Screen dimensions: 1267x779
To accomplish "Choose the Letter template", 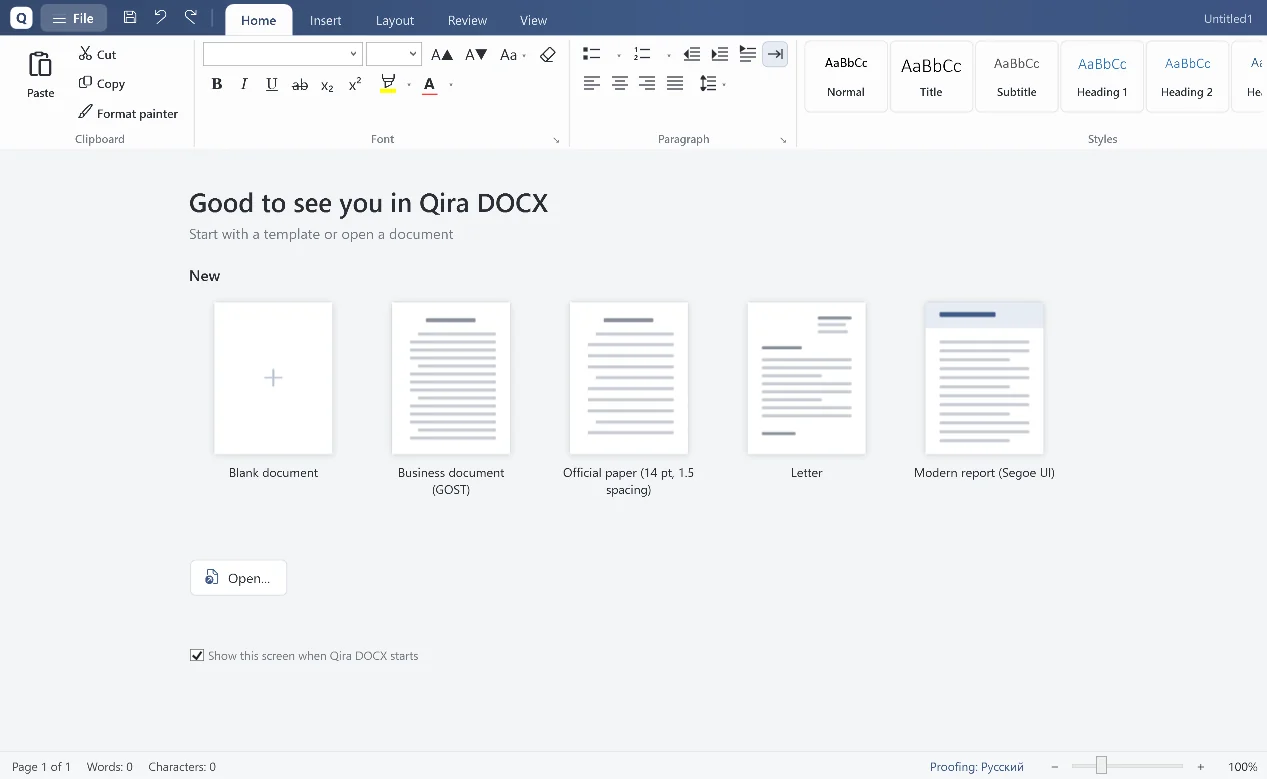I will [806, 378].
